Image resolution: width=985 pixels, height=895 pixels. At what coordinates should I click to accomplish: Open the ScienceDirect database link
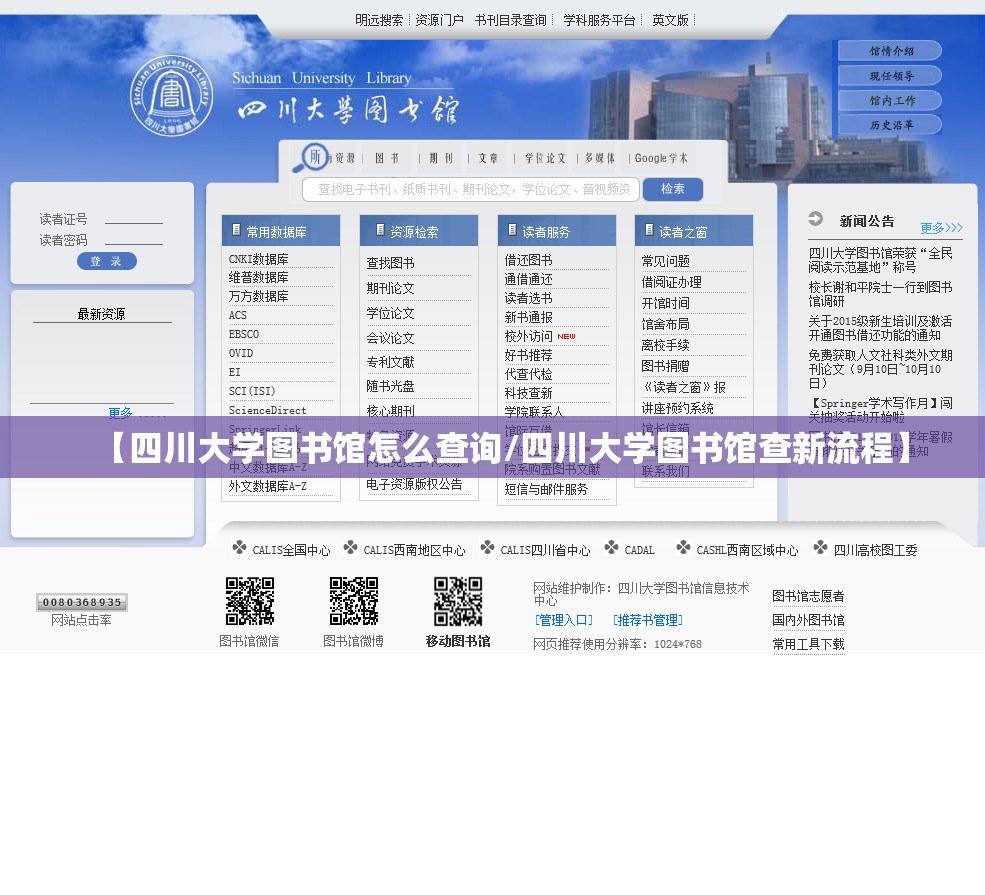(x=268, y=410)
